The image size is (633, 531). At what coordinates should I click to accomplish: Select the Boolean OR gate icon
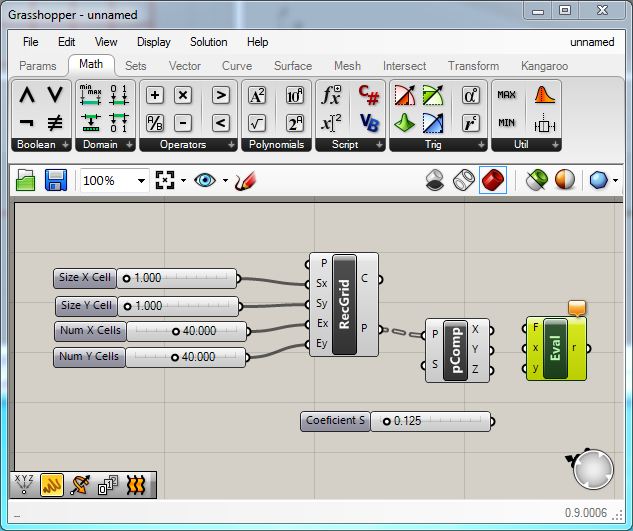(55, 95)
